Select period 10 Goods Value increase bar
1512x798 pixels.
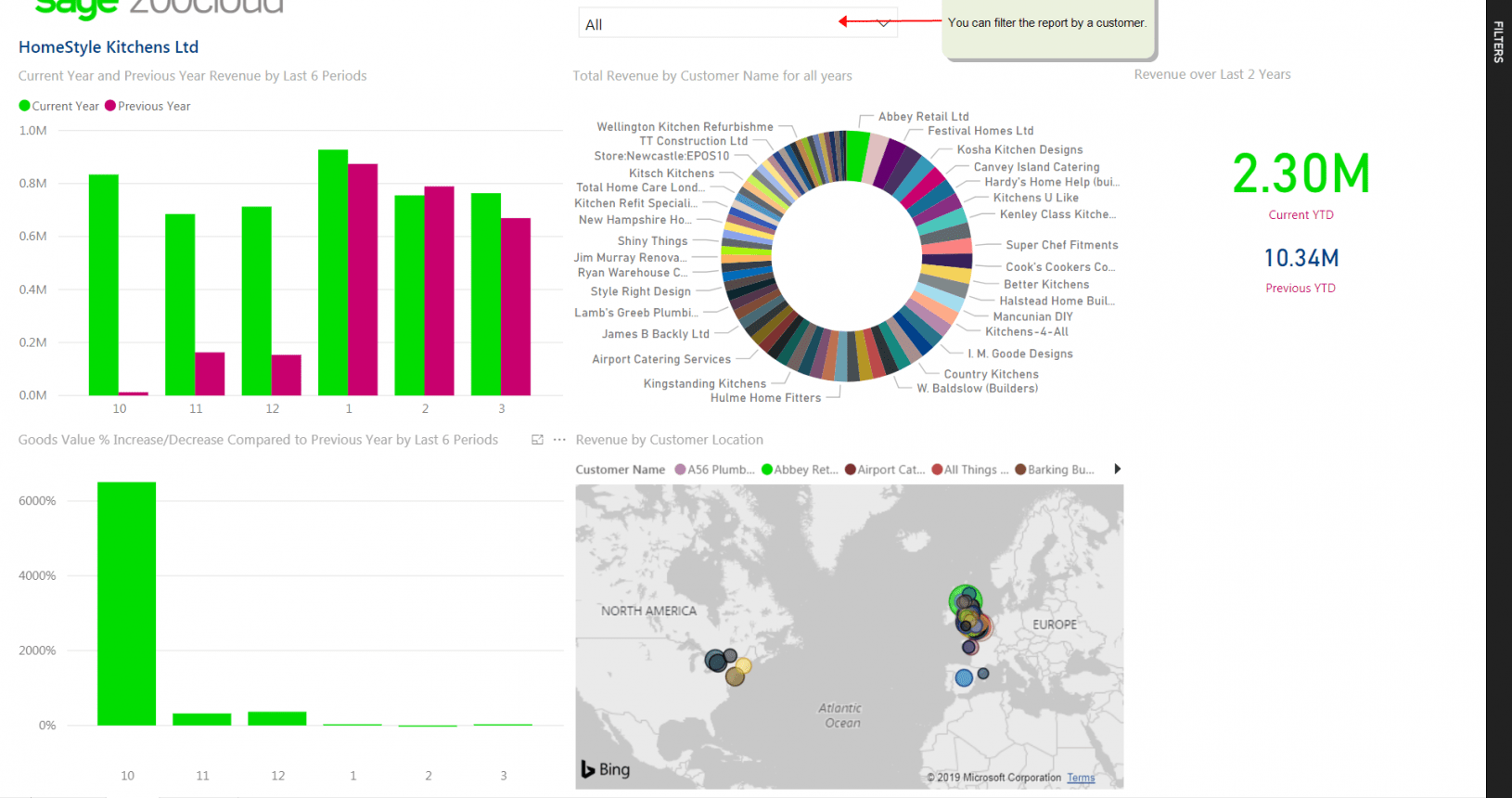tap(126, 604)
